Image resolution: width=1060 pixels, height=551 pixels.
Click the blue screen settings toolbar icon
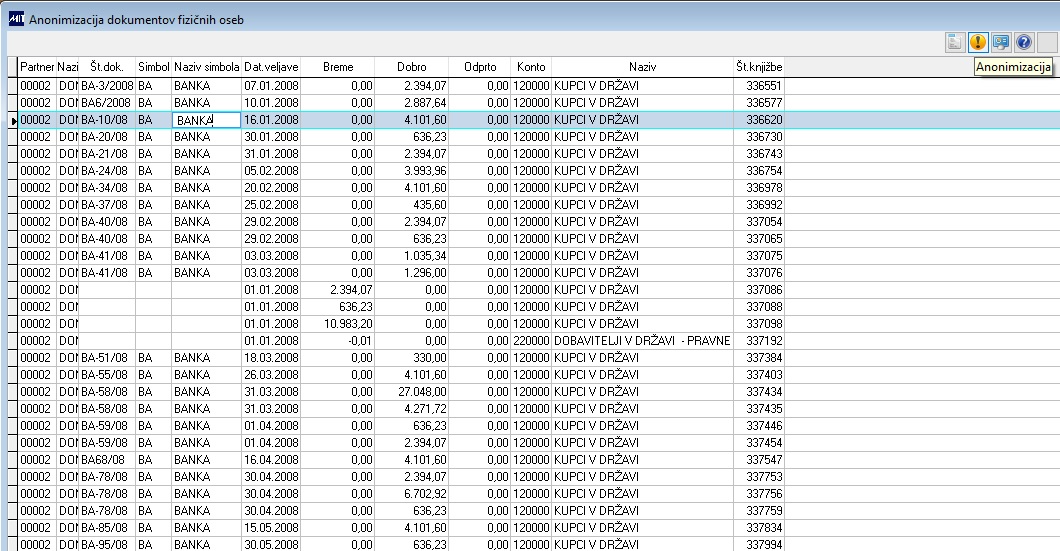pyautogui.click(x=1001, y=43)
